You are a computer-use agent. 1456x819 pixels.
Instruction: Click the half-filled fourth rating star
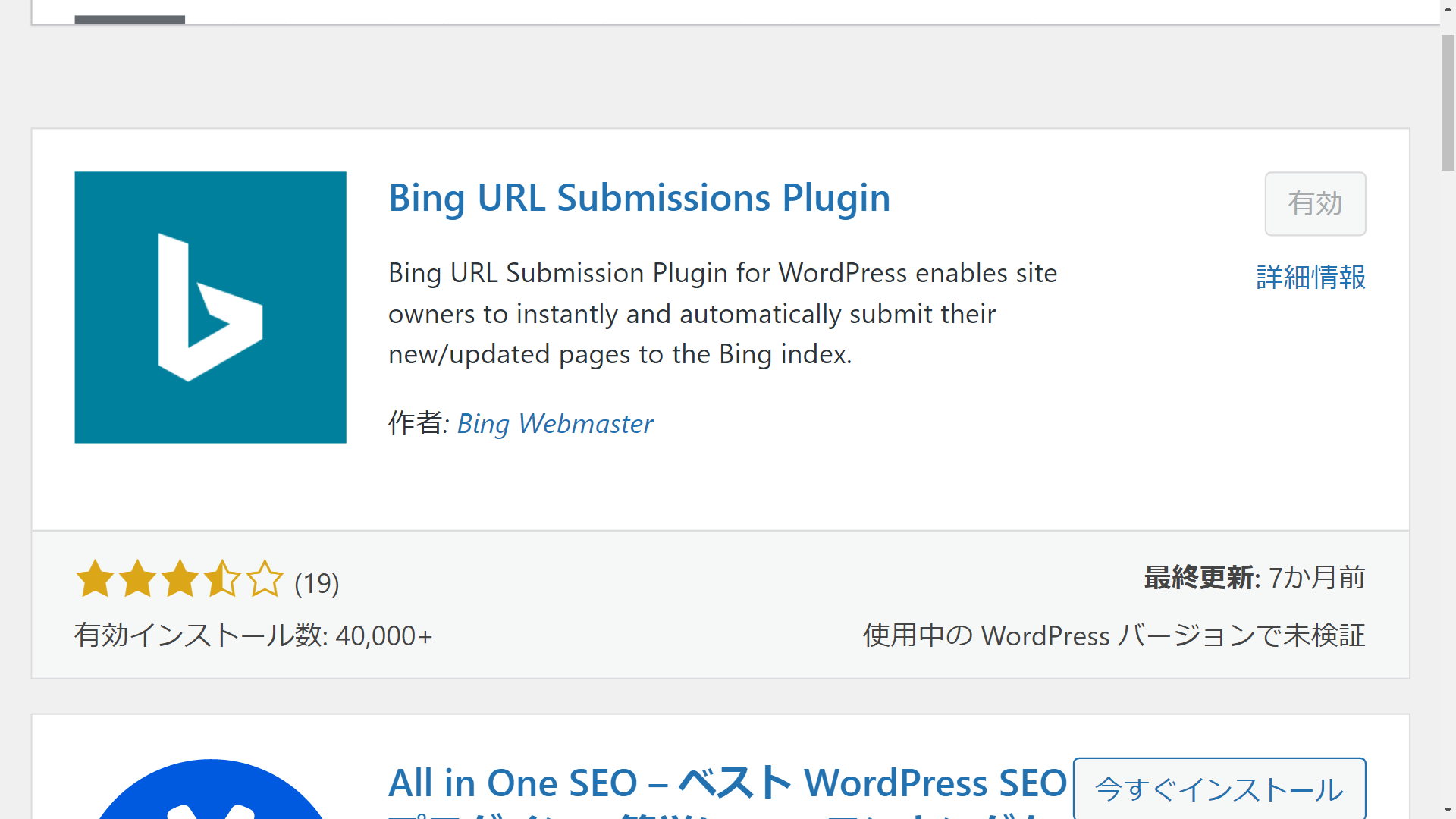click(x=223, y=580)
